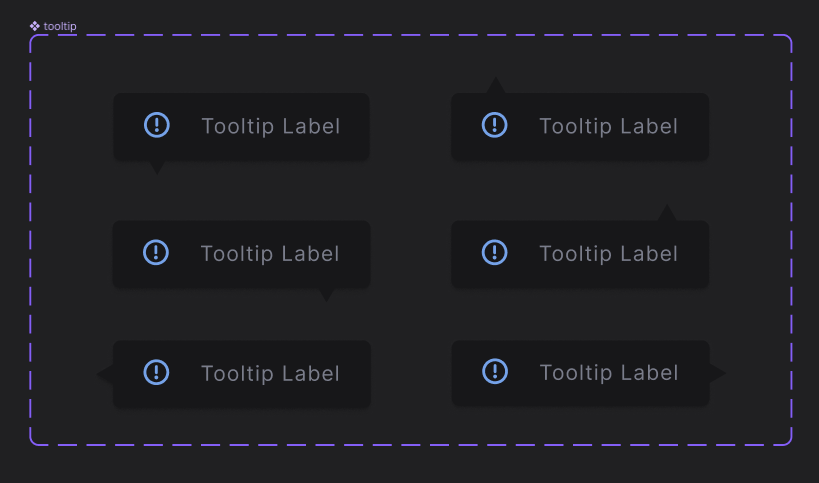
Task: Select Tooltip Label text in right-pointing arrow tooltip
Action: pyautogui.click(x=609, y=373)
